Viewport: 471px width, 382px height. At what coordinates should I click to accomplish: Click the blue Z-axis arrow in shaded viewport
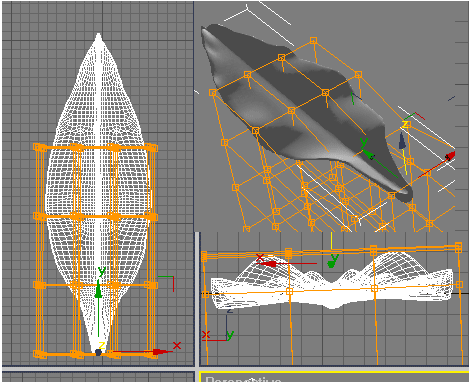[402, 141]
